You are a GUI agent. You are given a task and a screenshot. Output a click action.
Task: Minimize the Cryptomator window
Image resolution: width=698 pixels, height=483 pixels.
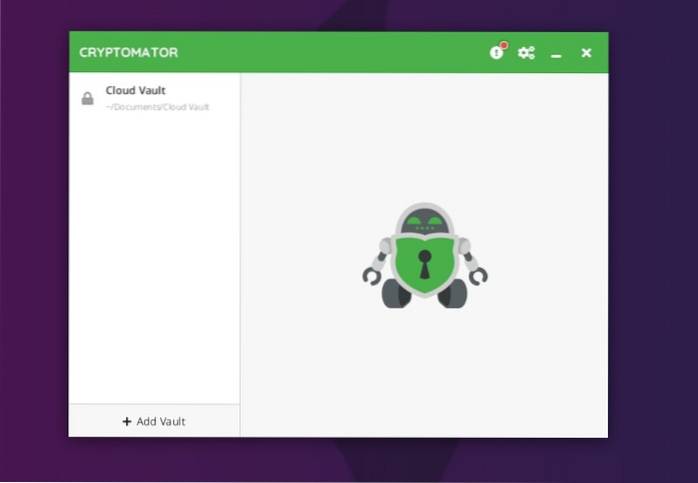556,53
